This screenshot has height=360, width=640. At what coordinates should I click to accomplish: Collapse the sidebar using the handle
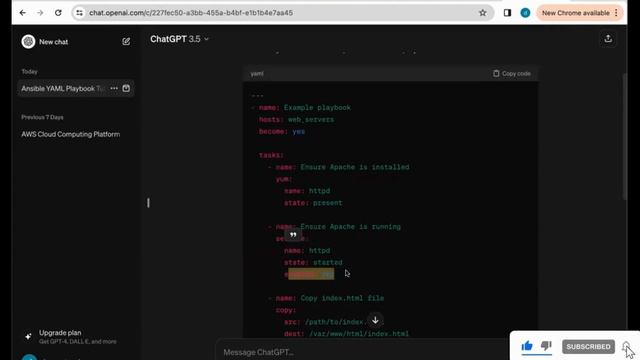tap(148, 203)
